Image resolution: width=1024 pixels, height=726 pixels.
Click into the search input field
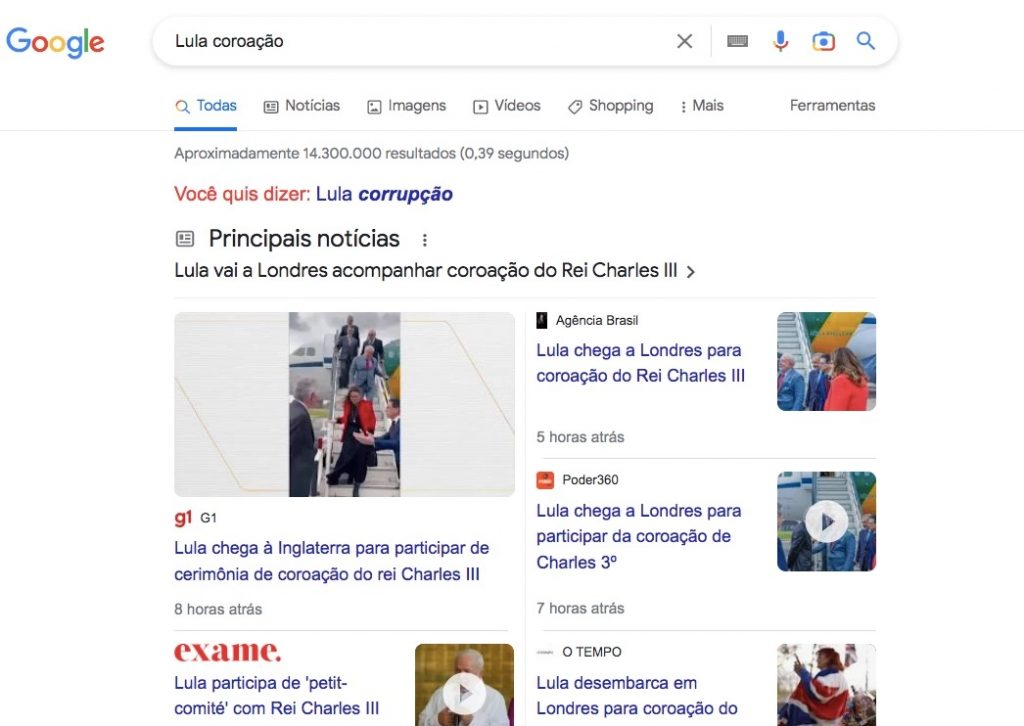[x=418, y=41]
